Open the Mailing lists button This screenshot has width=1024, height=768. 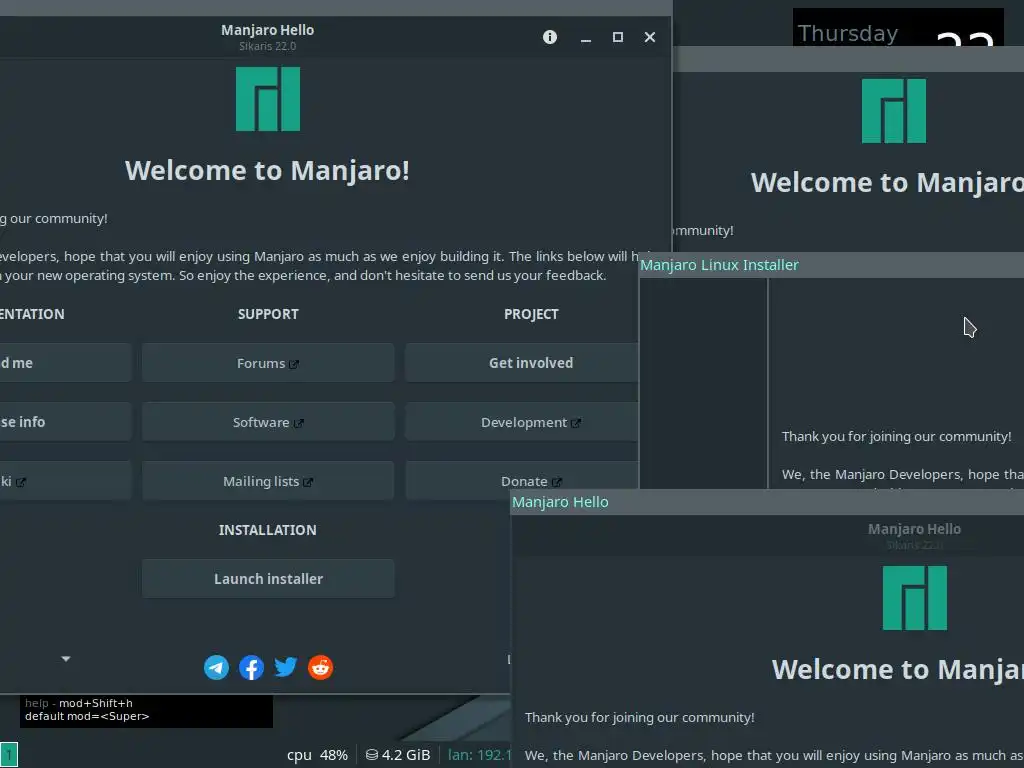pyautogui.click(x=268, y=481)
